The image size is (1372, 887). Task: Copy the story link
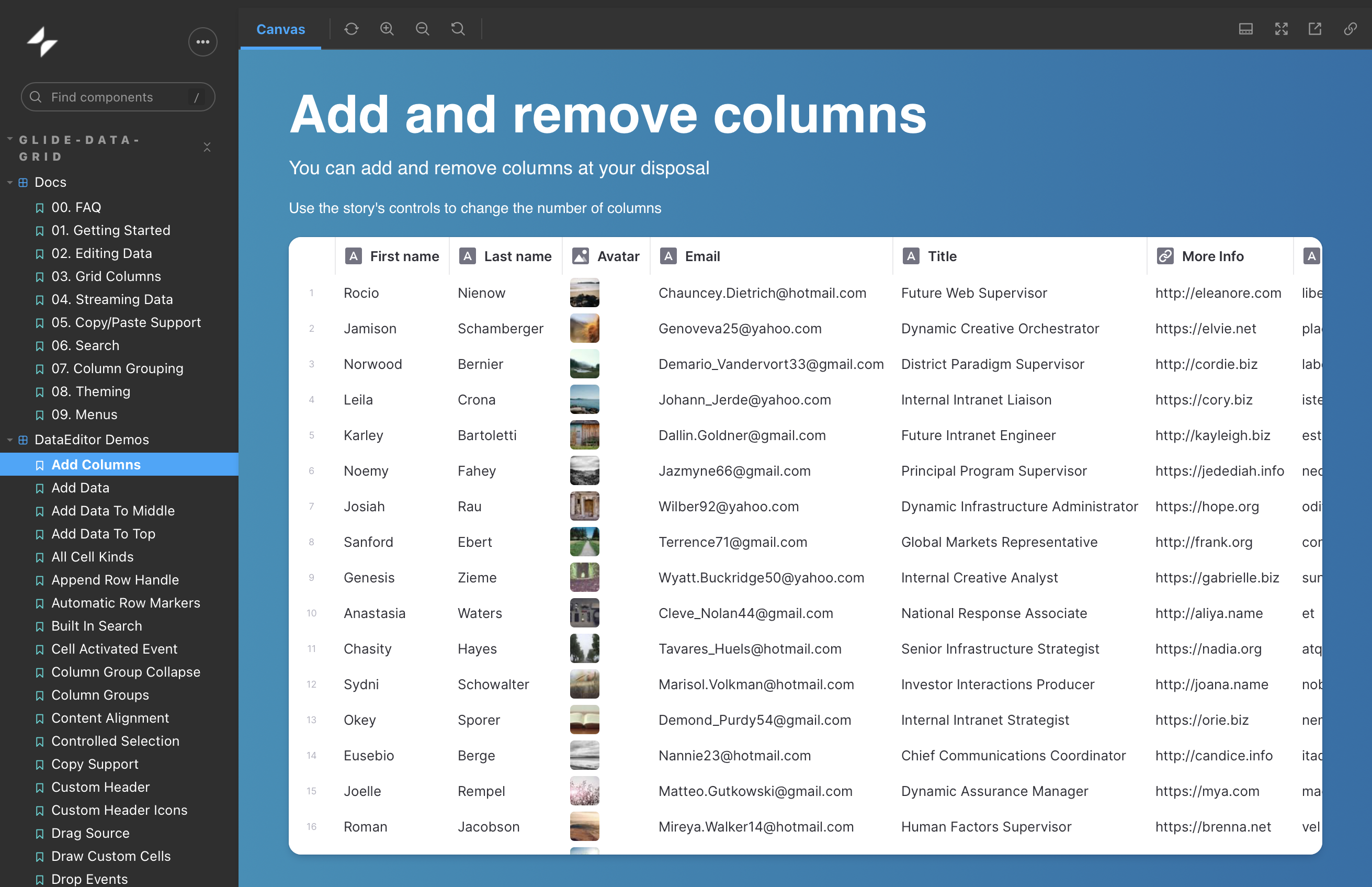[x=1351, y=28]
